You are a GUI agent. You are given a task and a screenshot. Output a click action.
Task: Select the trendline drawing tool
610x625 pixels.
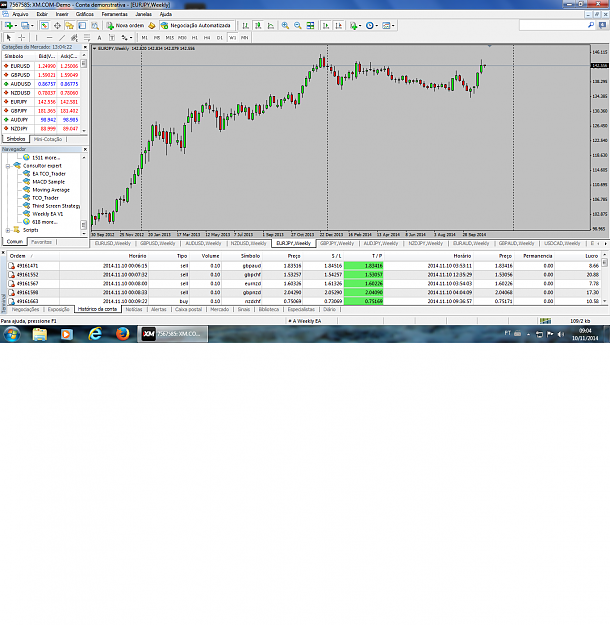tap(62, 37)
